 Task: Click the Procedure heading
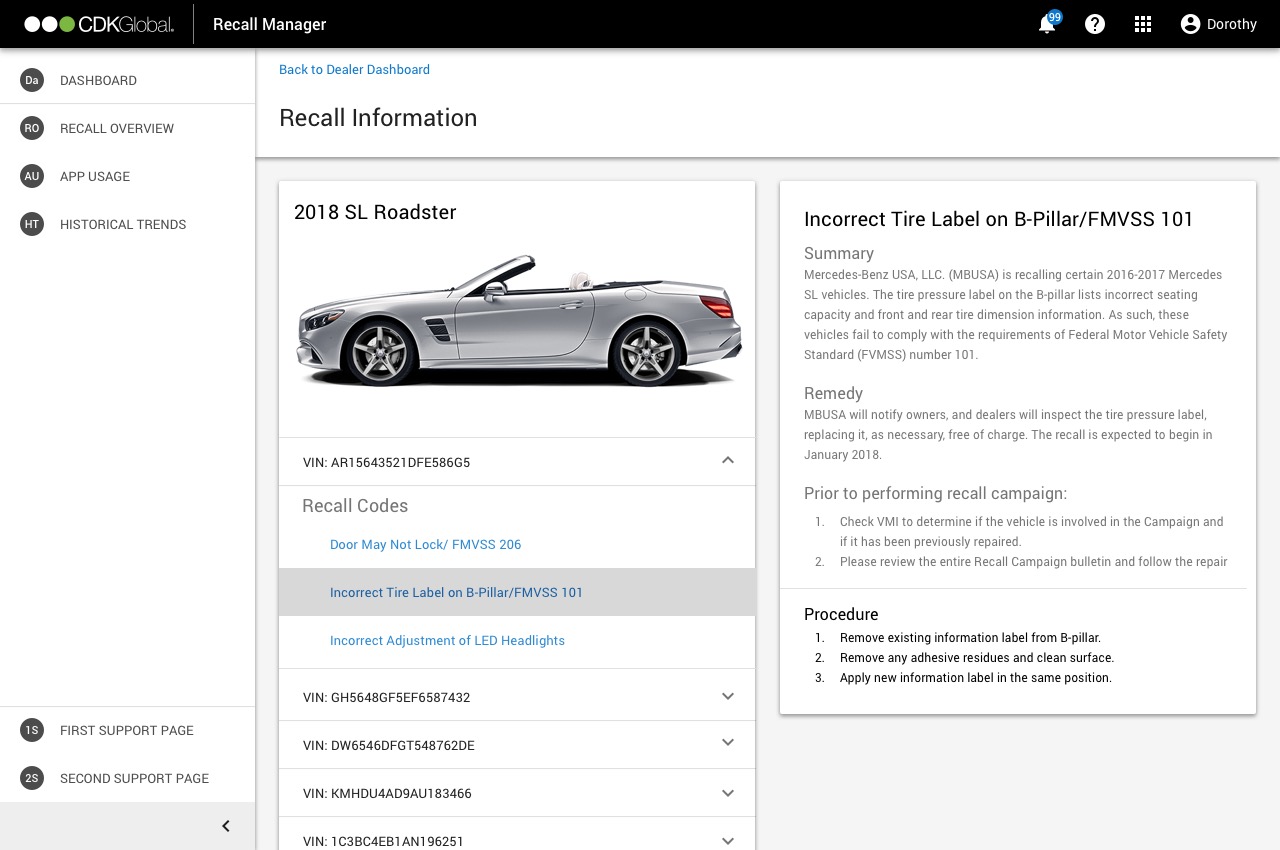[841, 614]
